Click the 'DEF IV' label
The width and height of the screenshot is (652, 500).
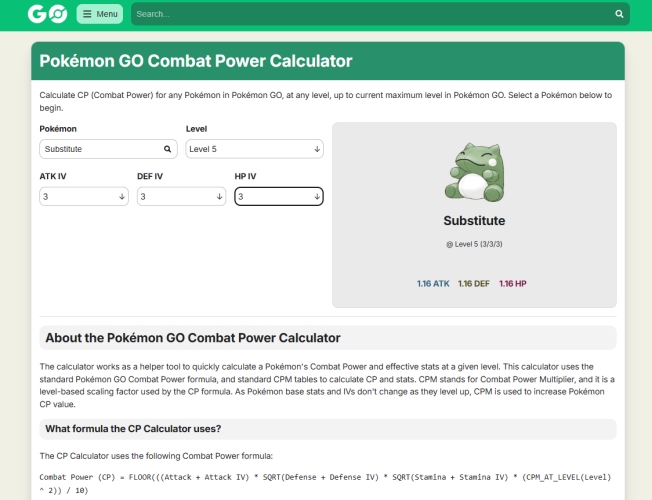pos(150,176)
